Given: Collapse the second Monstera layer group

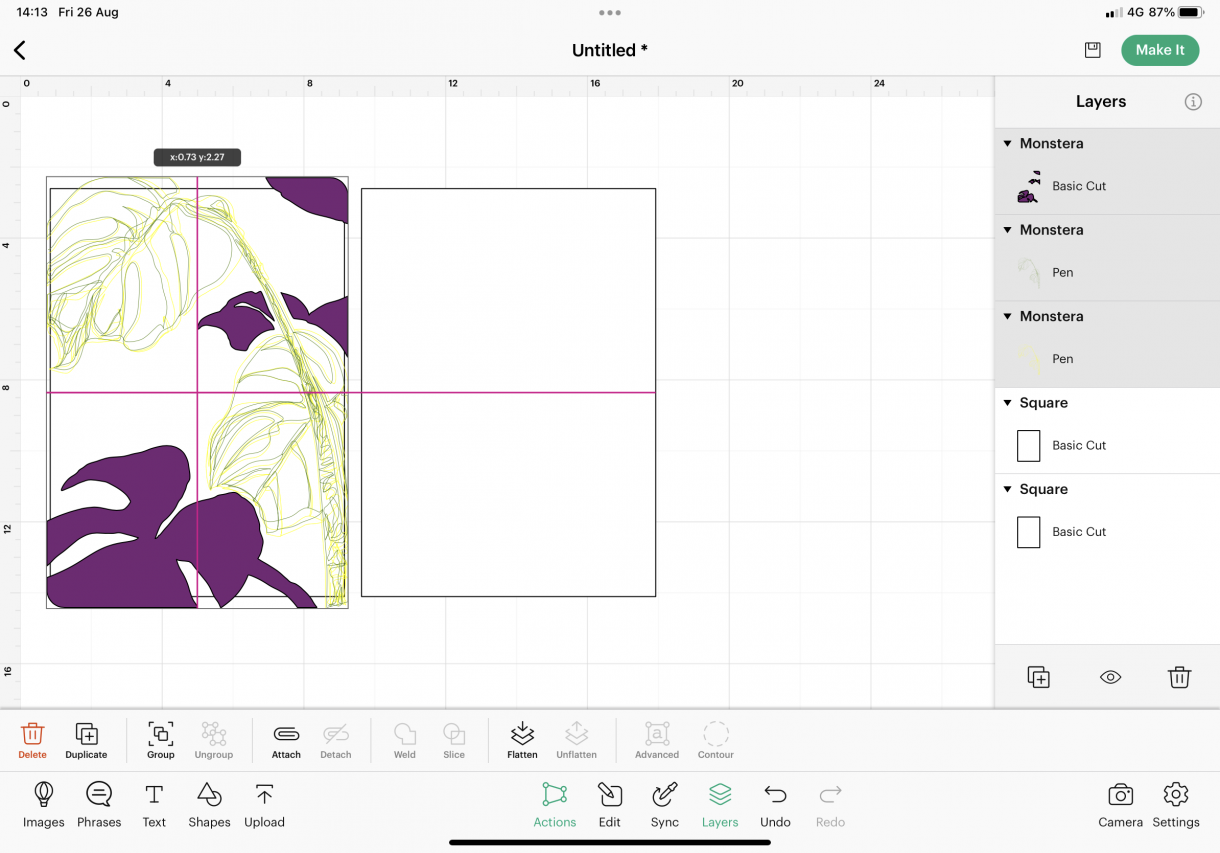Looking at the screenshot, I should click(x=1008, y=230).
